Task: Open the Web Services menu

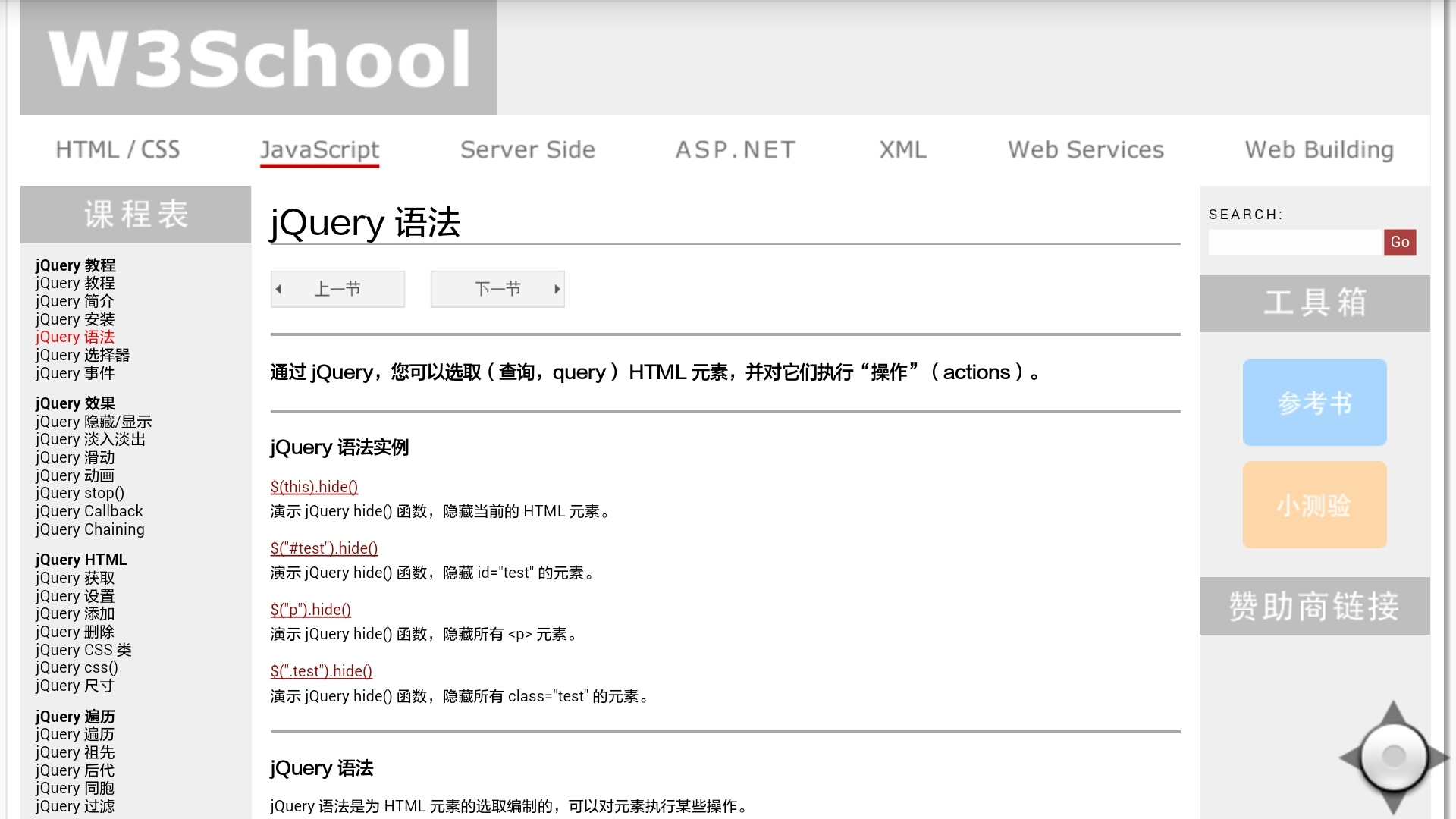Action: click(x=1086, y=149)
